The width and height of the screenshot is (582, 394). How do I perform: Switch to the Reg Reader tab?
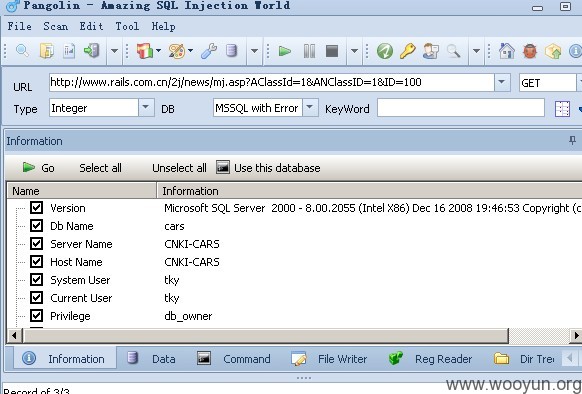(431, 358)
